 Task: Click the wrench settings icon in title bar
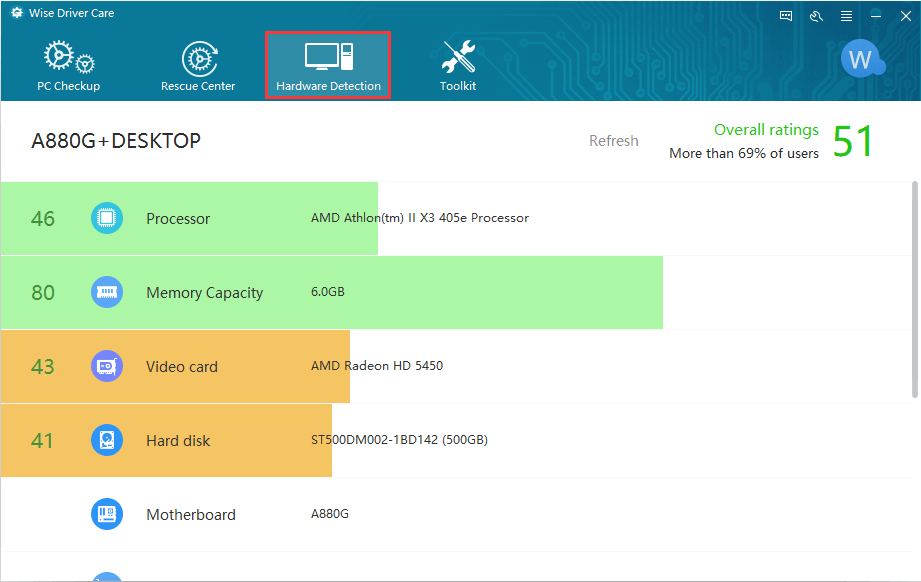click(x=816, y=16)
